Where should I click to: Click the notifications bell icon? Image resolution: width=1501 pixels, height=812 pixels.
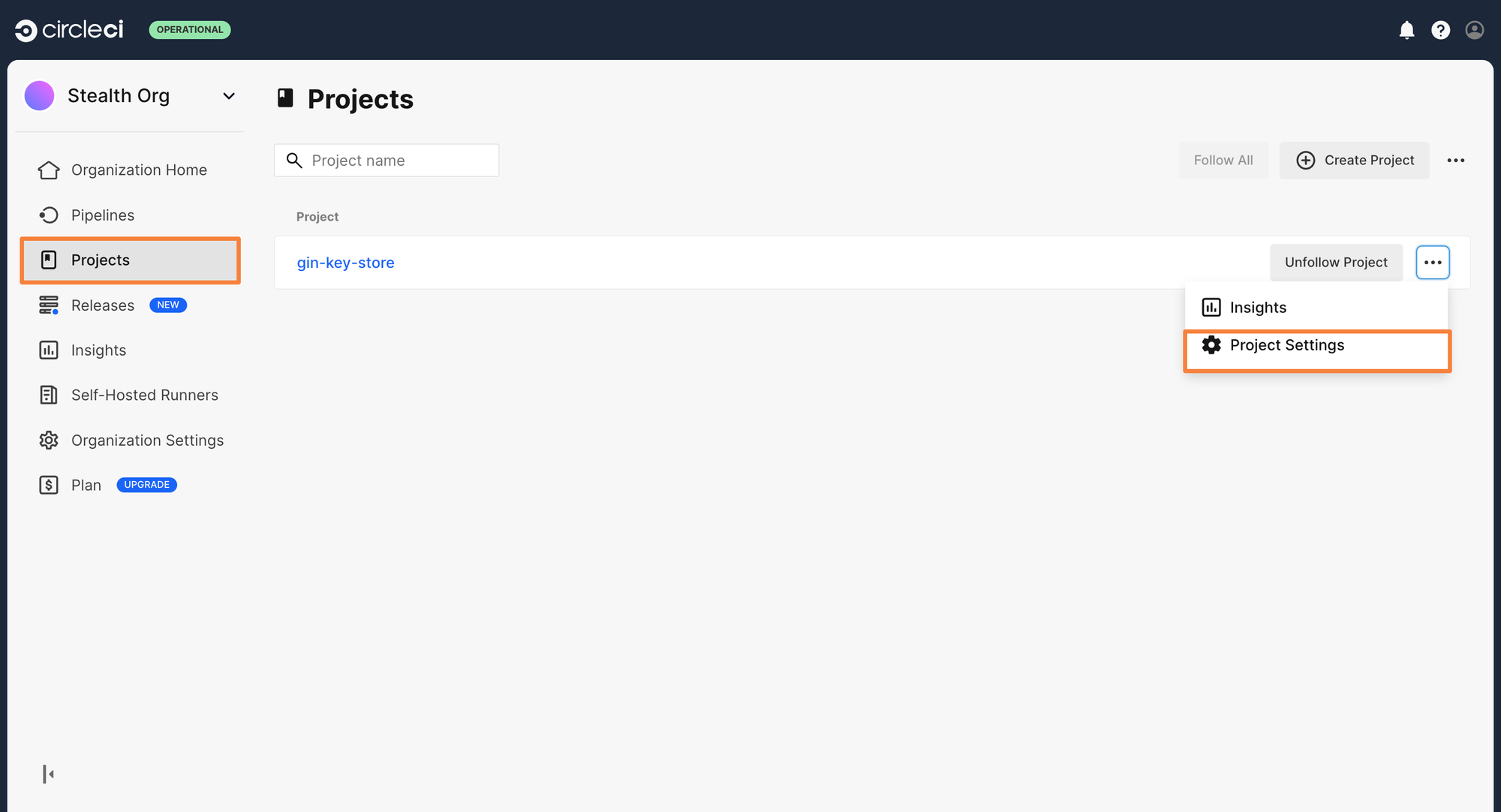click(1406, 28)
